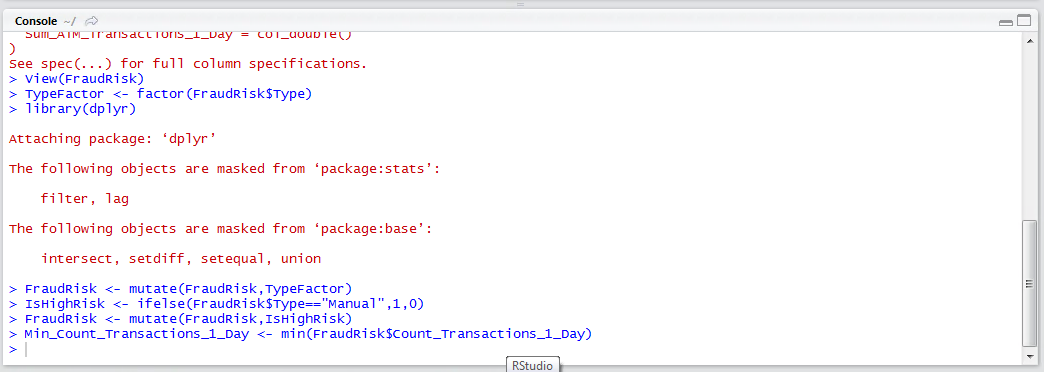1044x372 pixels.
Task: Minimize the Console pane
Action: click(1006, 22)
